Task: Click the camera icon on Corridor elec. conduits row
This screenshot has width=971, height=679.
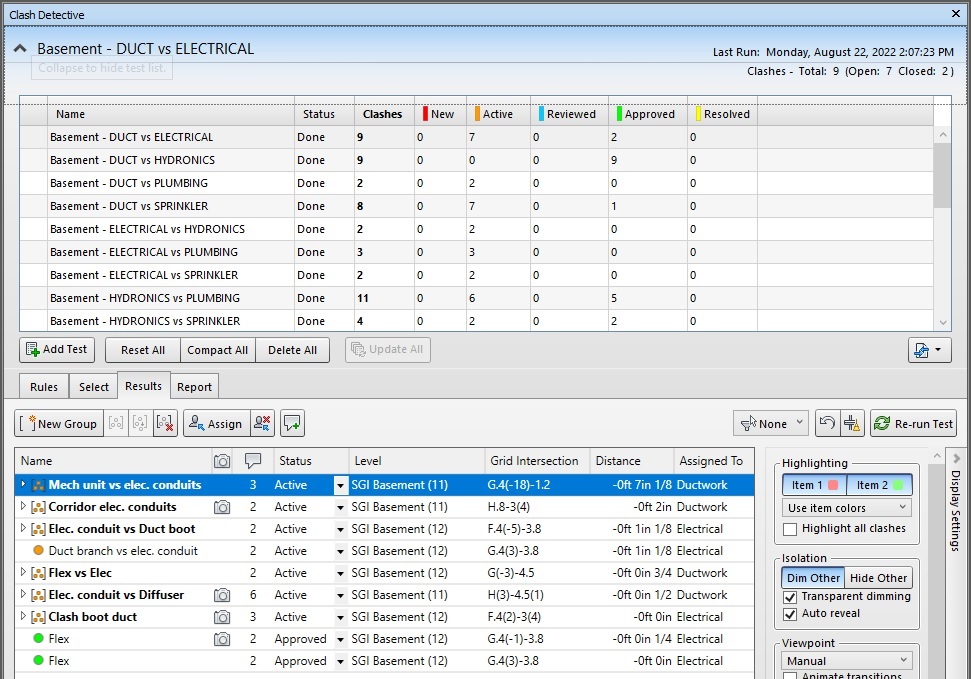Action: (222, 507)
